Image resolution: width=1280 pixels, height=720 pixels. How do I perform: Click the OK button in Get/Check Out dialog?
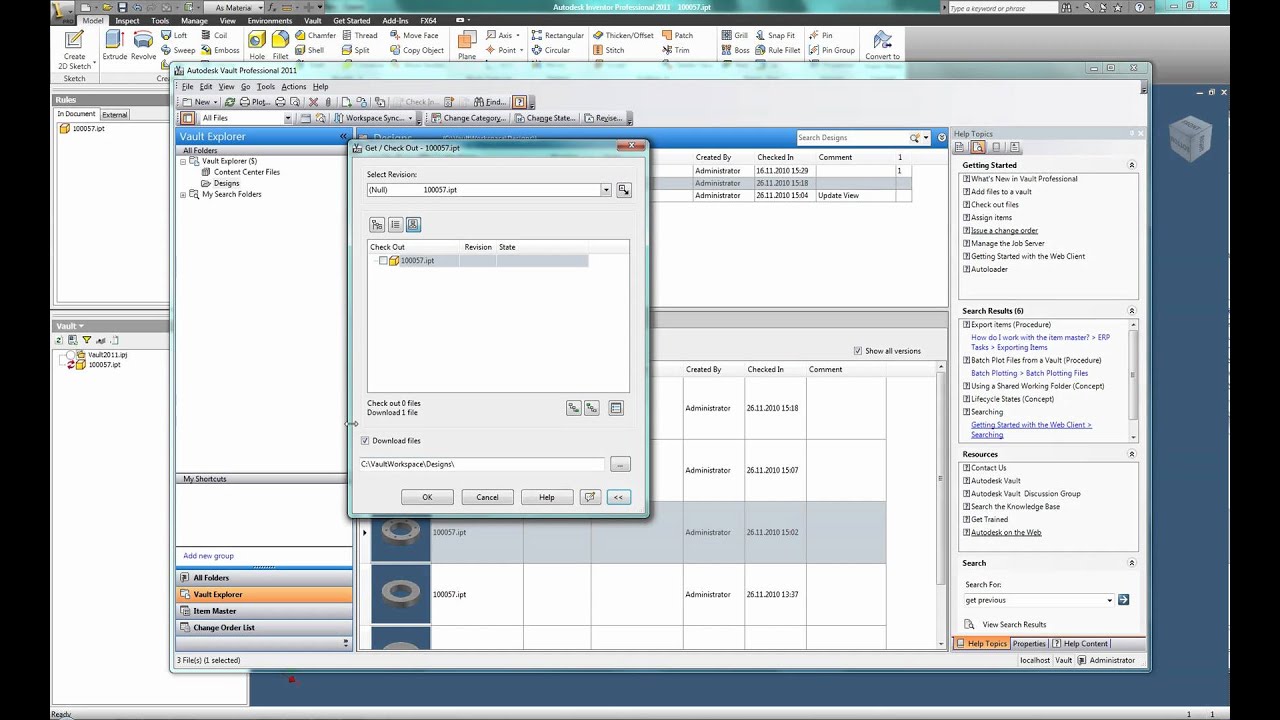427,497
